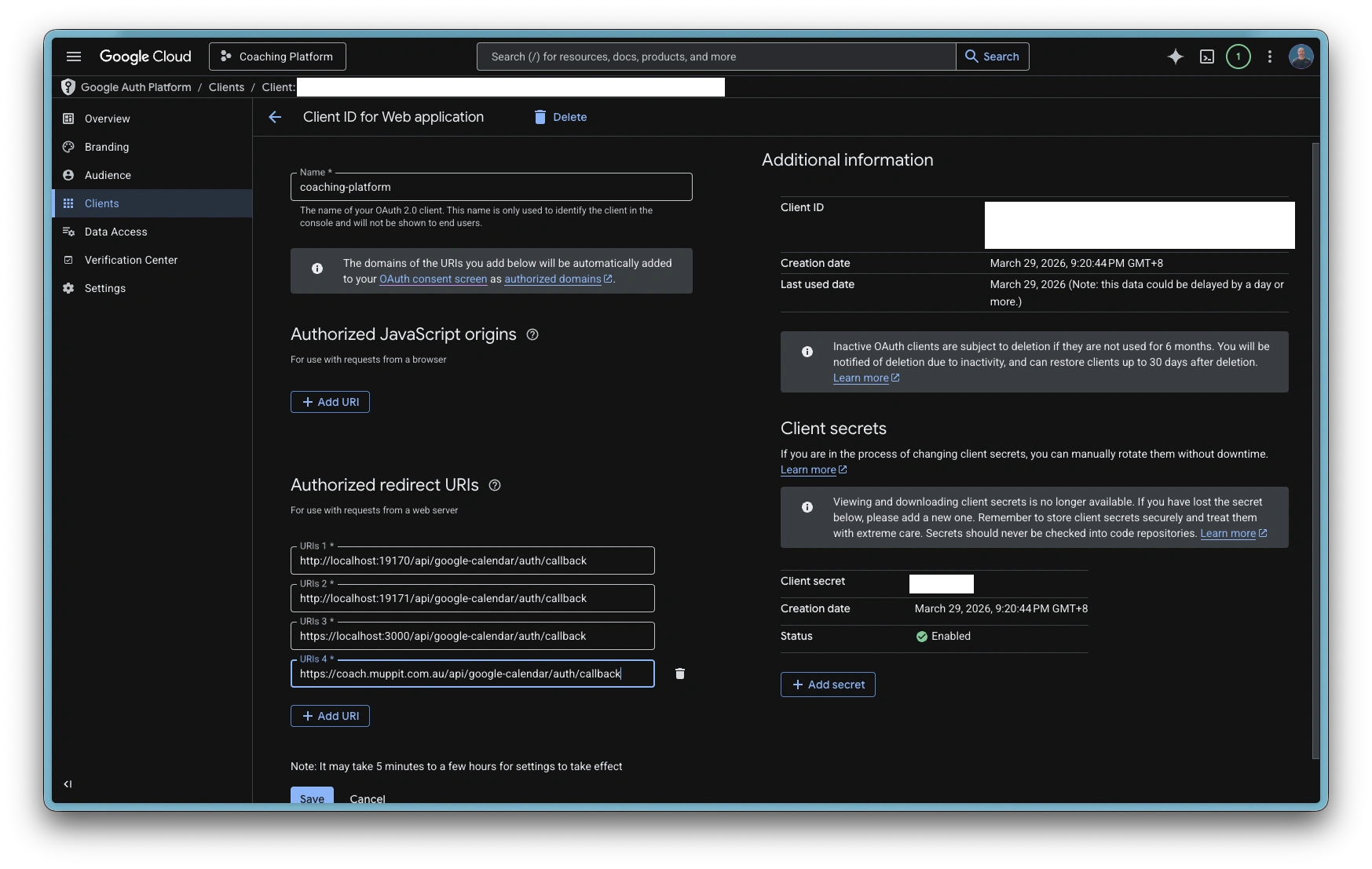1372x869 pixels.
Task: Open the OAuth consent screen link
Action: 433,279
